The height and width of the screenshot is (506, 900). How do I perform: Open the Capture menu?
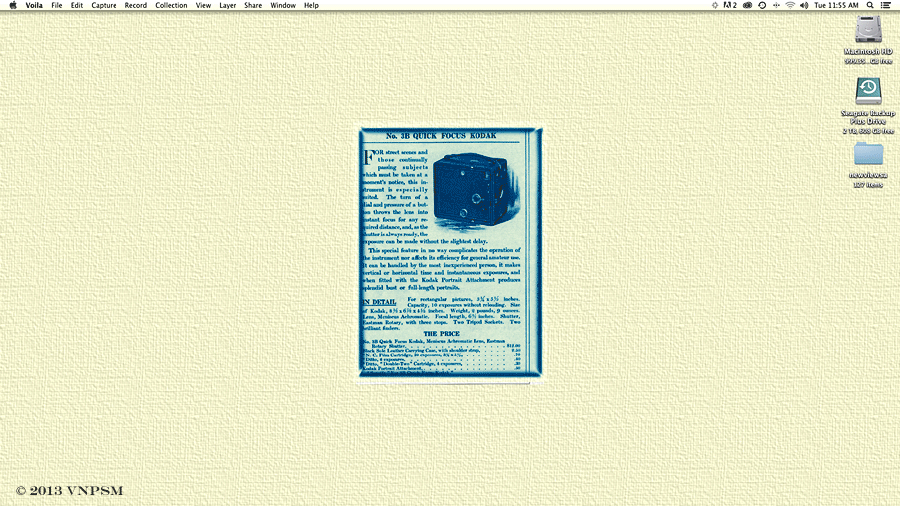104,5
